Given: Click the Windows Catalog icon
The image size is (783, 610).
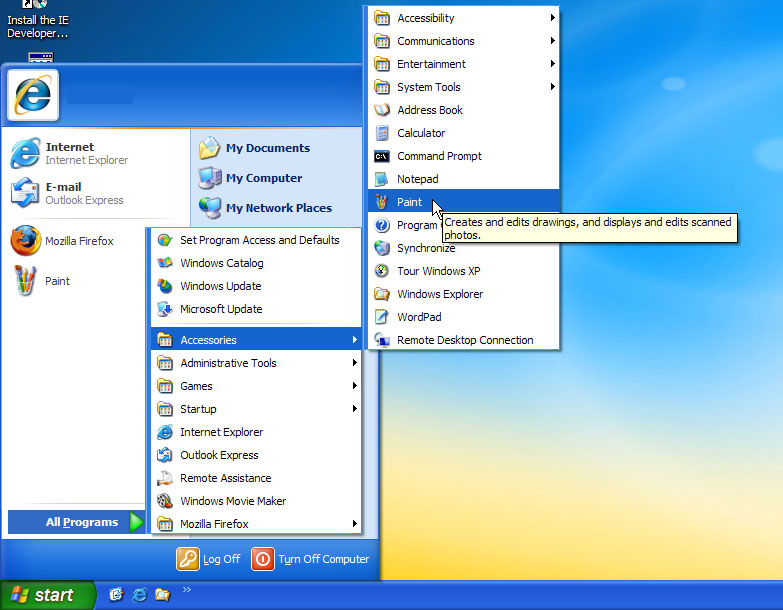Looking at the screenshot, I should (x=165, y=263).
